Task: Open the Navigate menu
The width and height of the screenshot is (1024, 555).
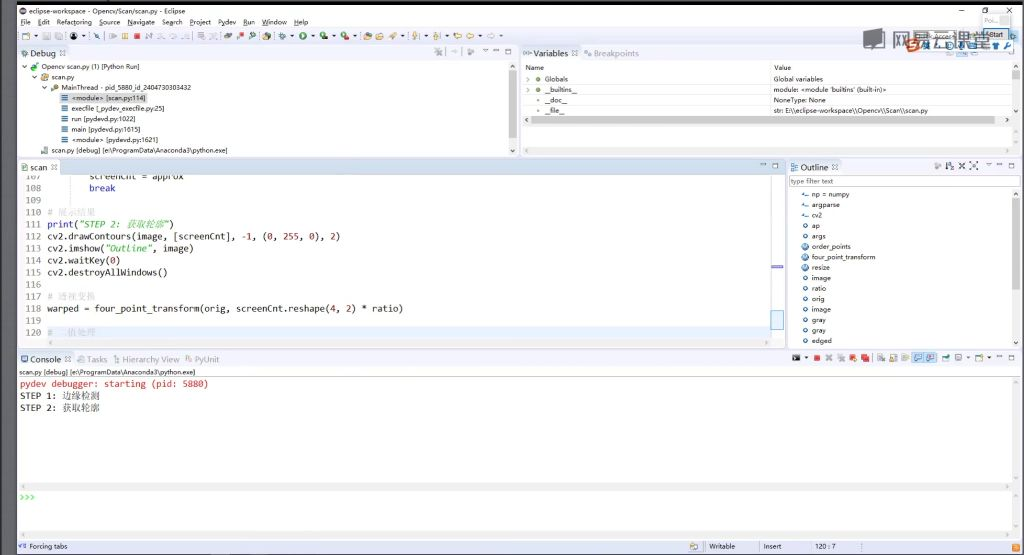Action: coord(141,22)
